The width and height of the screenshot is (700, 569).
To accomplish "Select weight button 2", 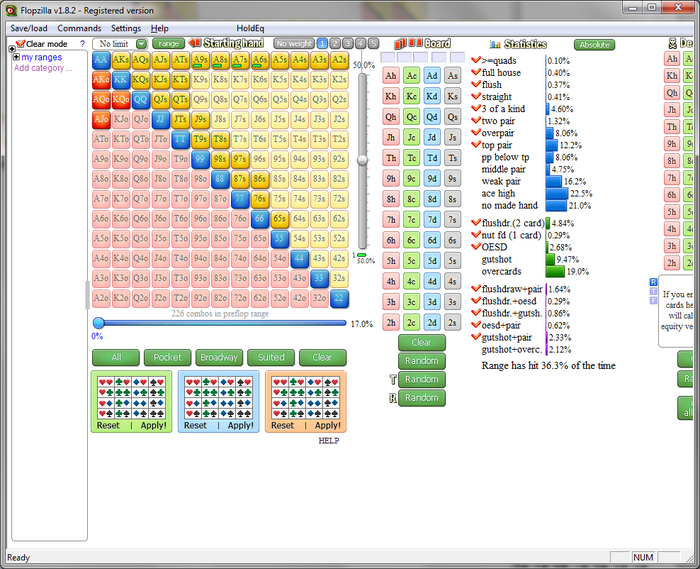I will click(335, 43).
